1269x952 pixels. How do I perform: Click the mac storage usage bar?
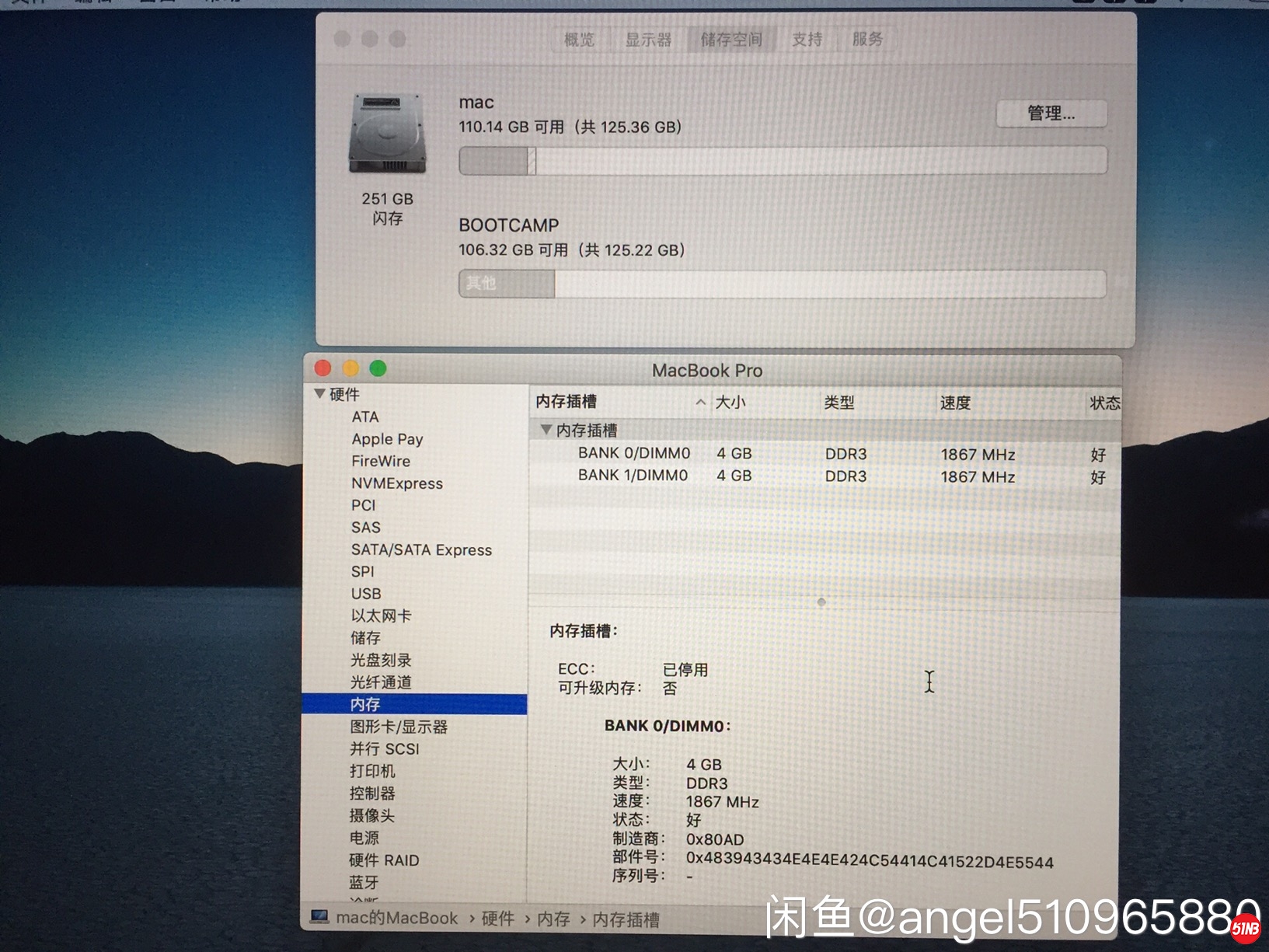(782, 161)
